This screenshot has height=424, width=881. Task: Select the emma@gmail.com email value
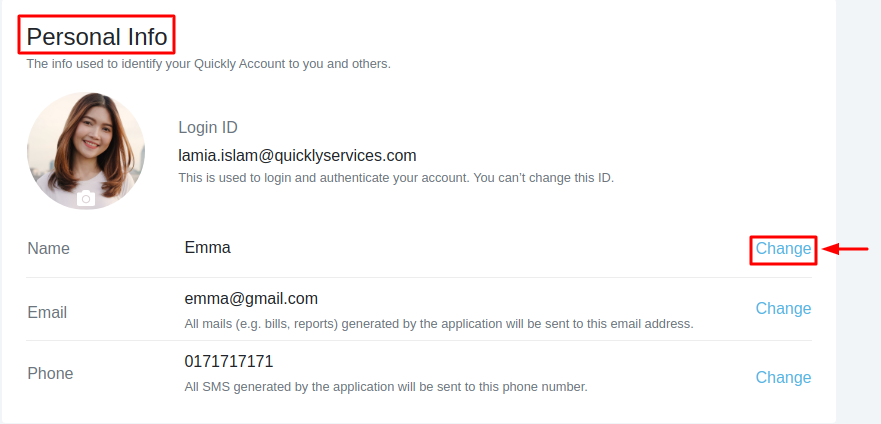pyautogui.click(x=251, y=298)
